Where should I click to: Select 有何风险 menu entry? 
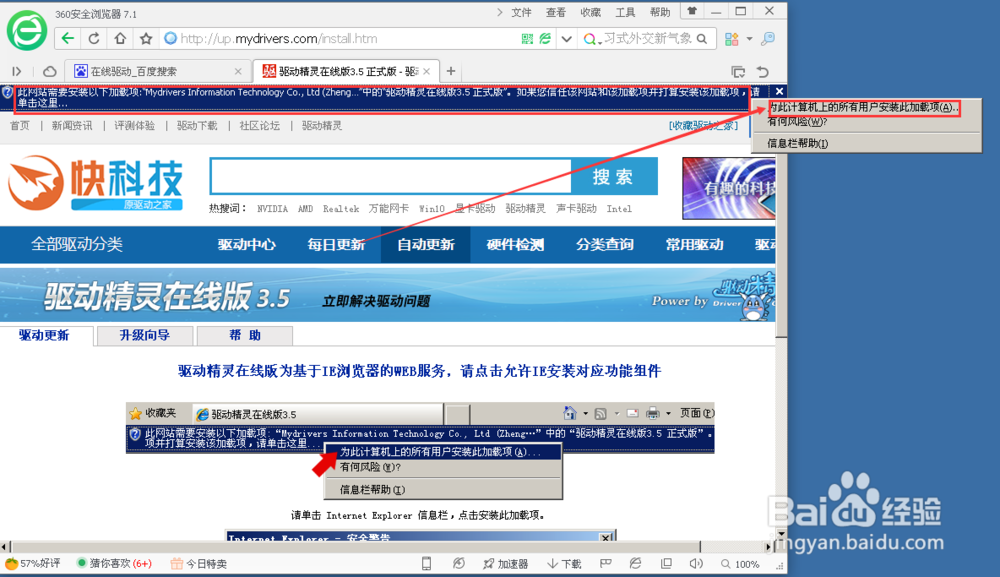point(797,121)
